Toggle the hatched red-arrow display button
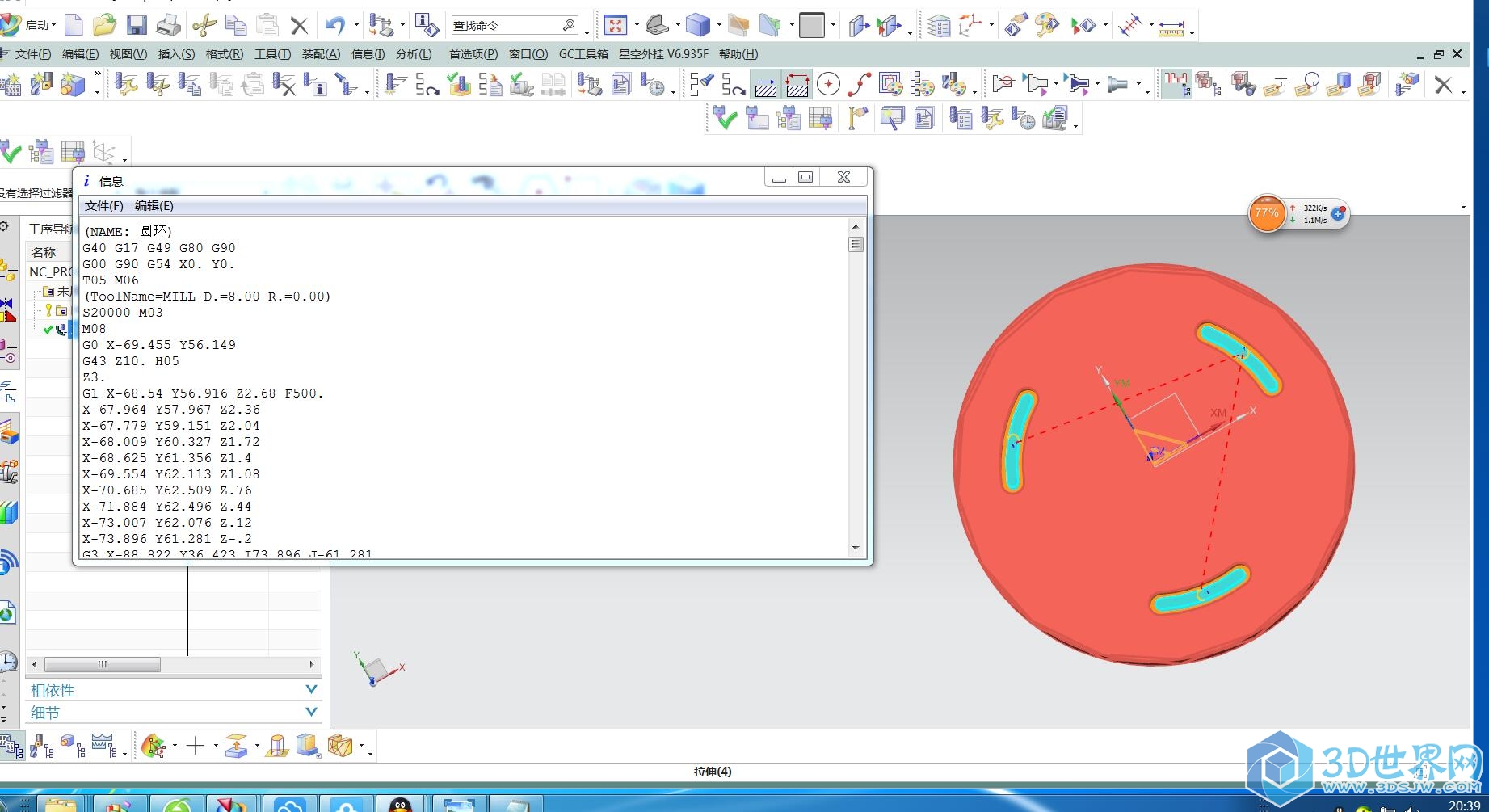This screenshot has width=1489, height=812. pyautogui.click(x=797, y=84)
